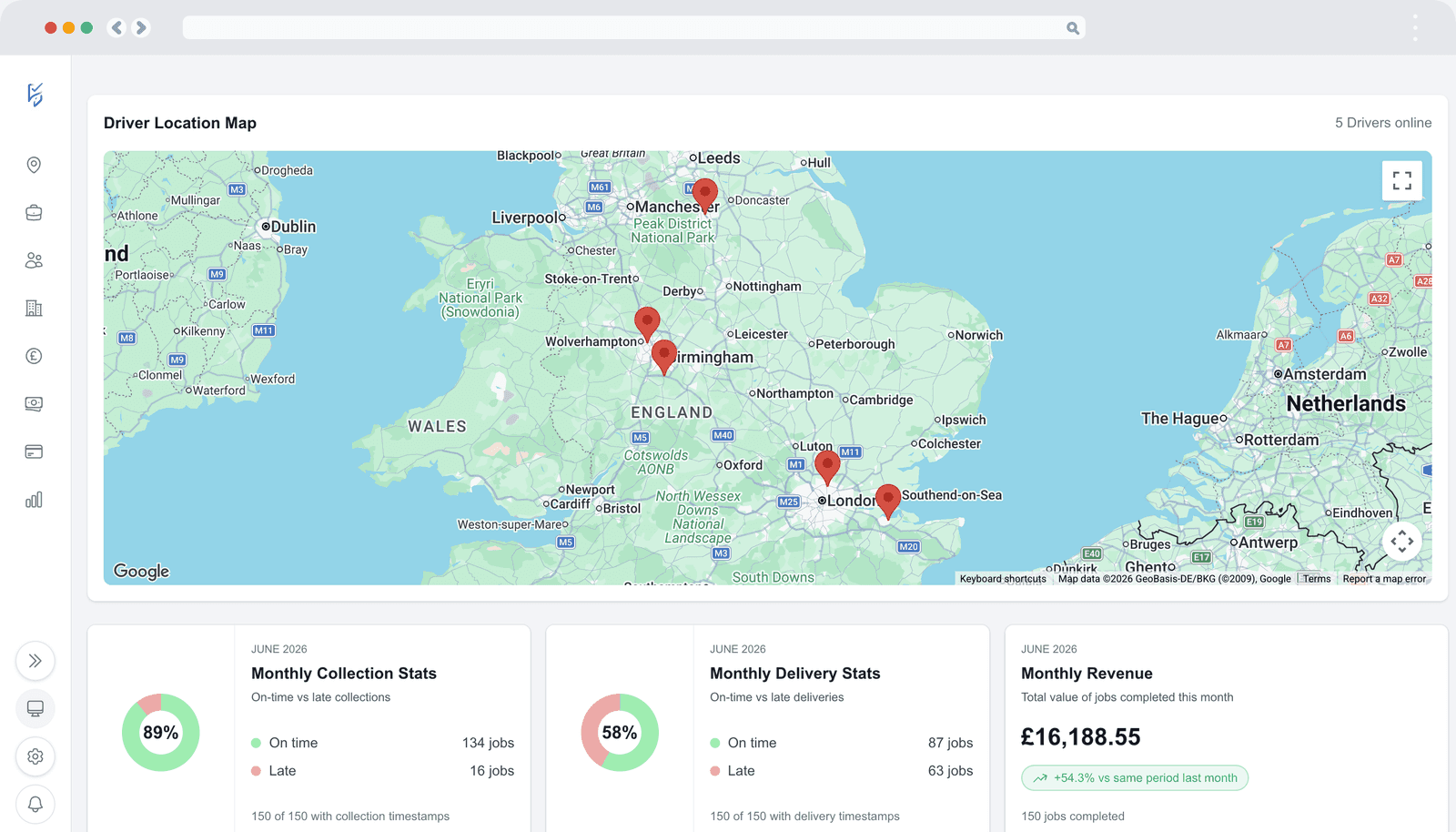Click the 58% delivery donut chart
The width and height of the screenshot is (1456, 832).
(x=620, y=733)
